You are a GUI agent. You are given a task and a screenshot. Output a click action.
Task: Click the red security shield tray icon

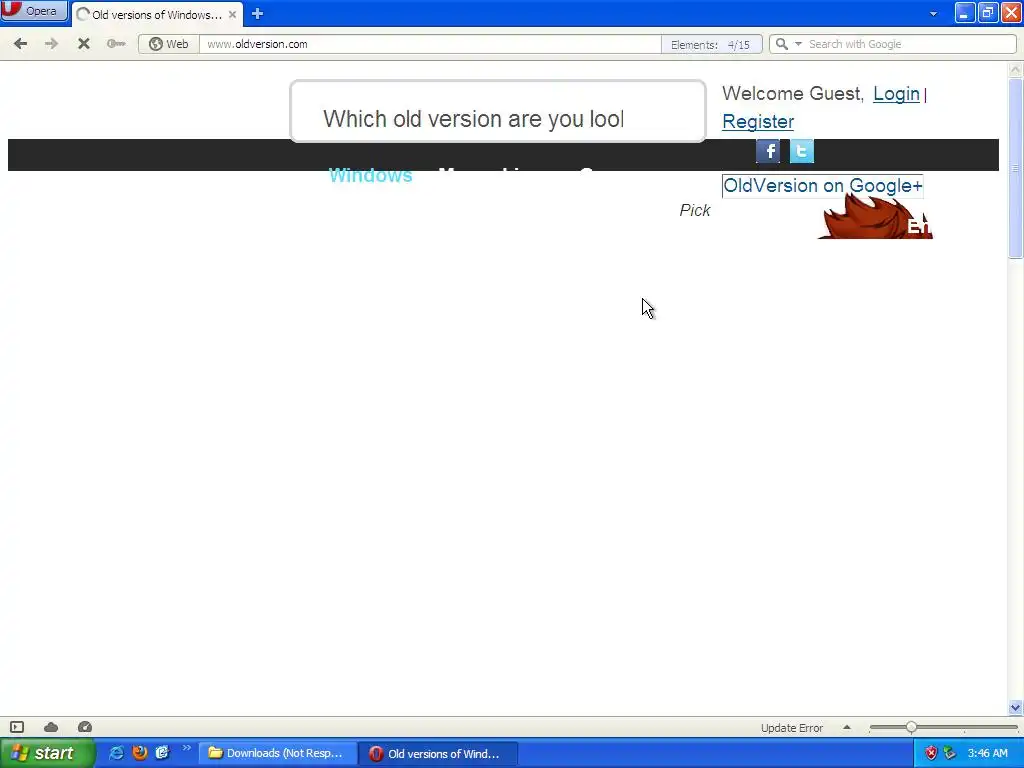pos(931,753)
